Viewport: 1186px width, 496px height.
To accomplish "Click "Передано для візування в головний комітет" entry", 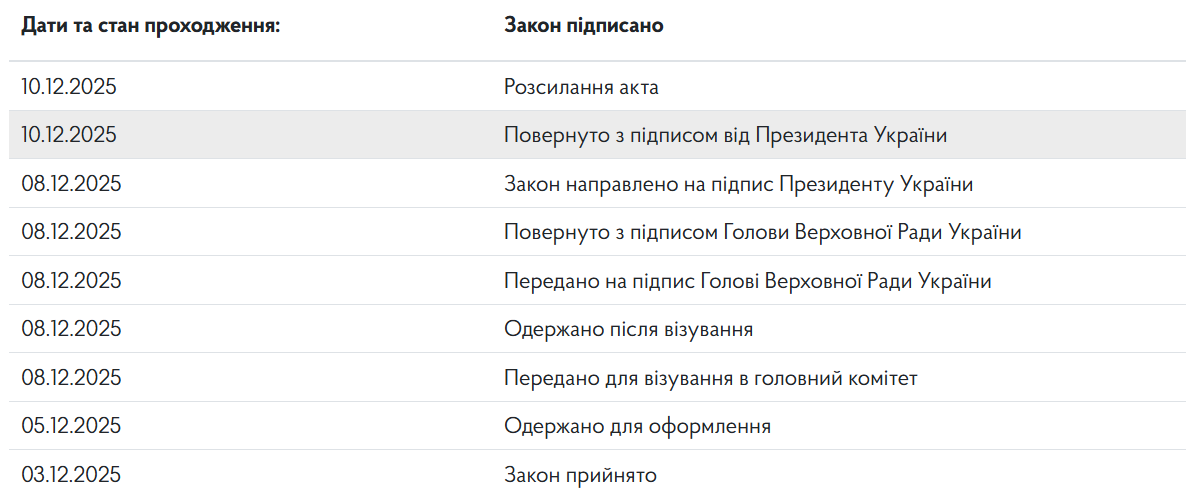I will [710, 378].
